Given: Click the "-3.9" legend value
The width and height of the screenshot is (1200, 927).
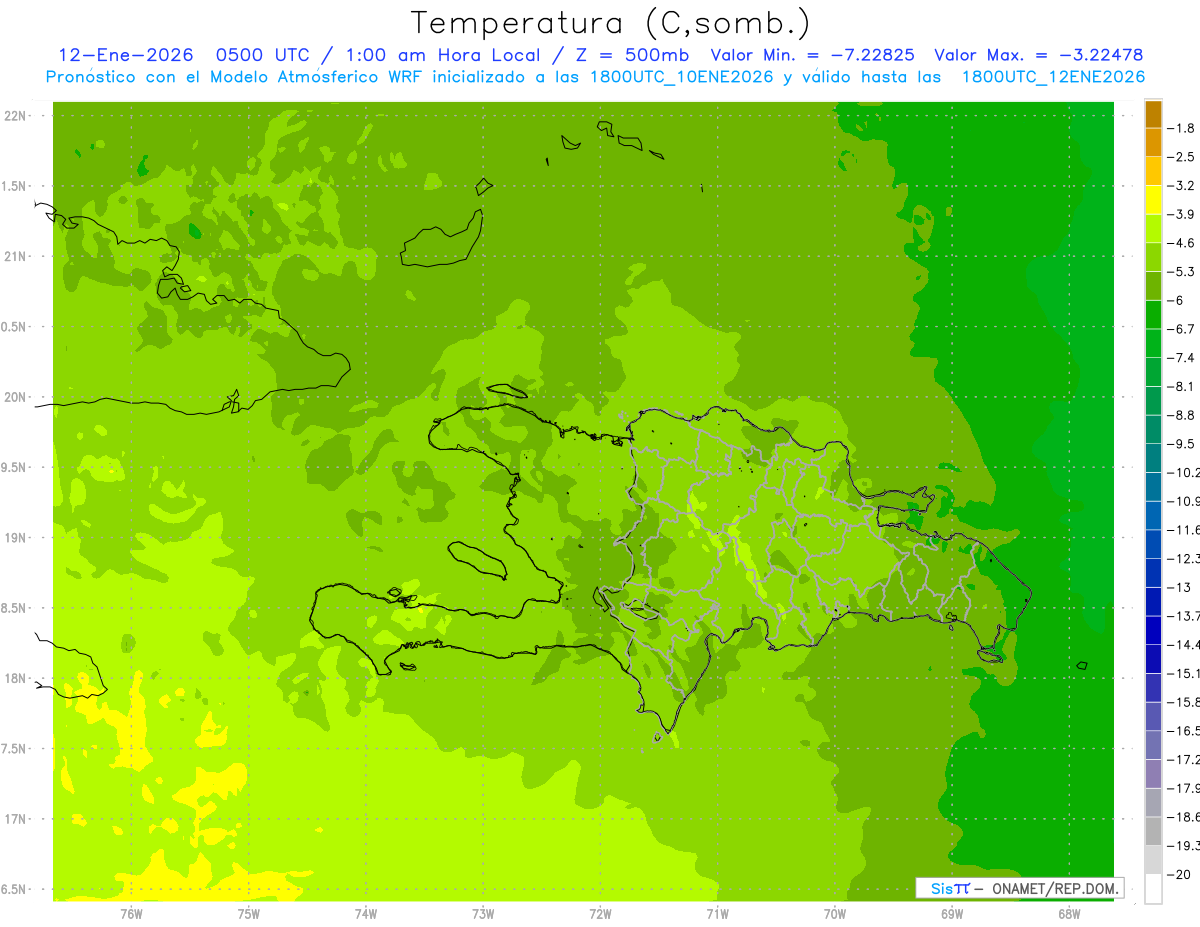Looking at the screenshot, I should [x=1181, y=214].
